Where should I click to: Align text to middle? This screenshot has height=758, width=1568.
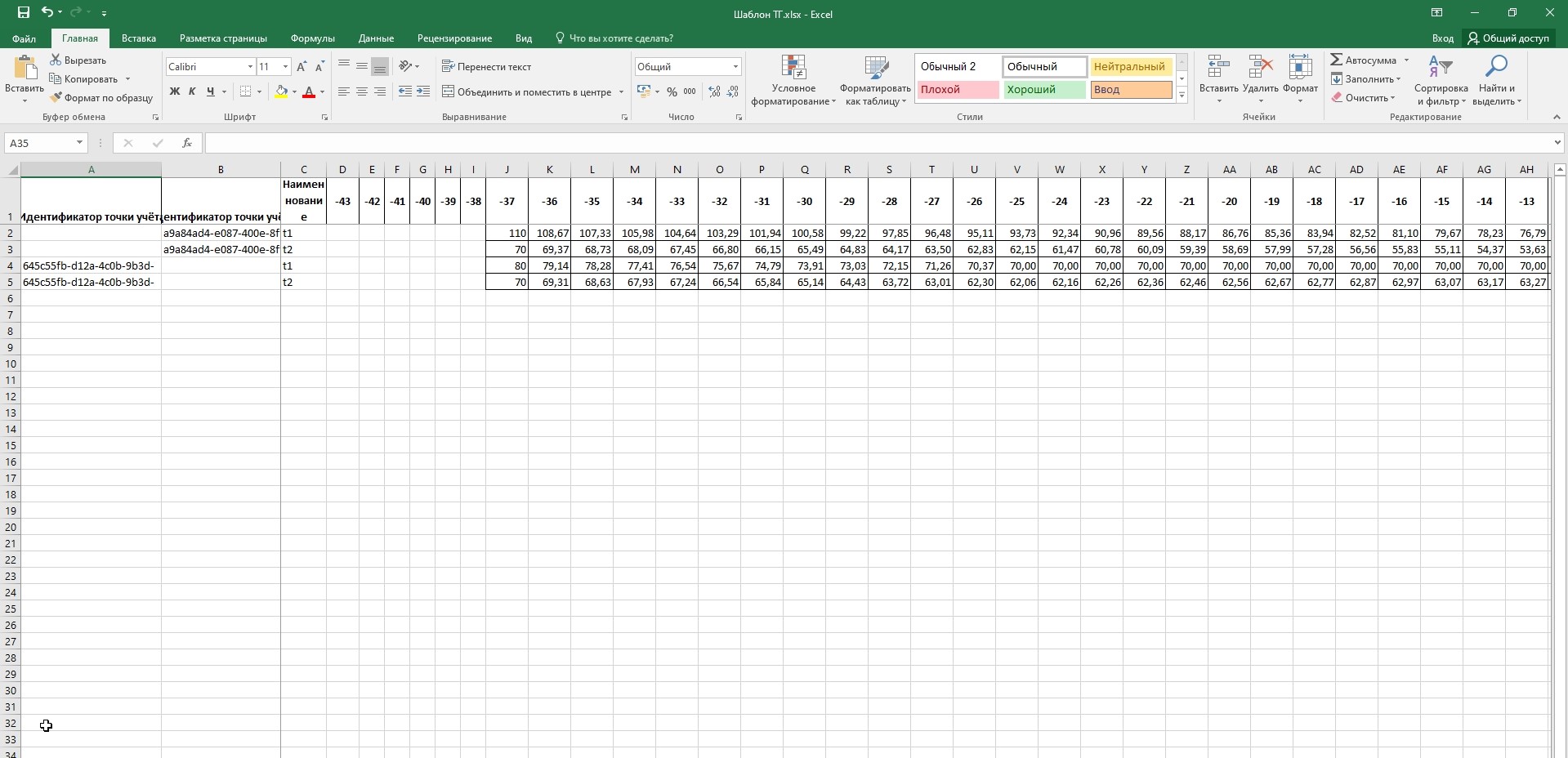[x=362, y=66]
